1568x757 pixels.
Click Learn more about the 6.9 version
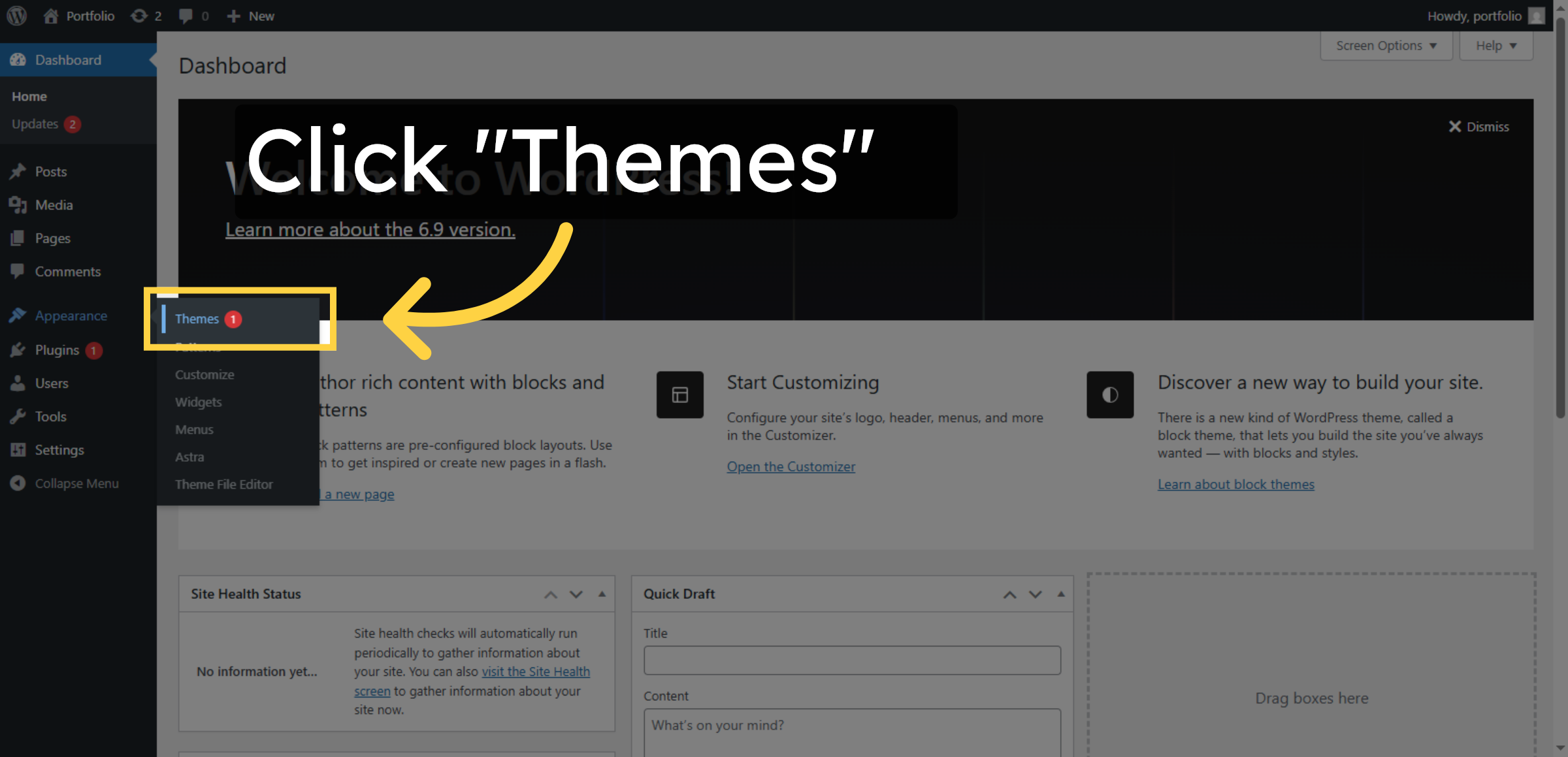click(x=370, y=229)
